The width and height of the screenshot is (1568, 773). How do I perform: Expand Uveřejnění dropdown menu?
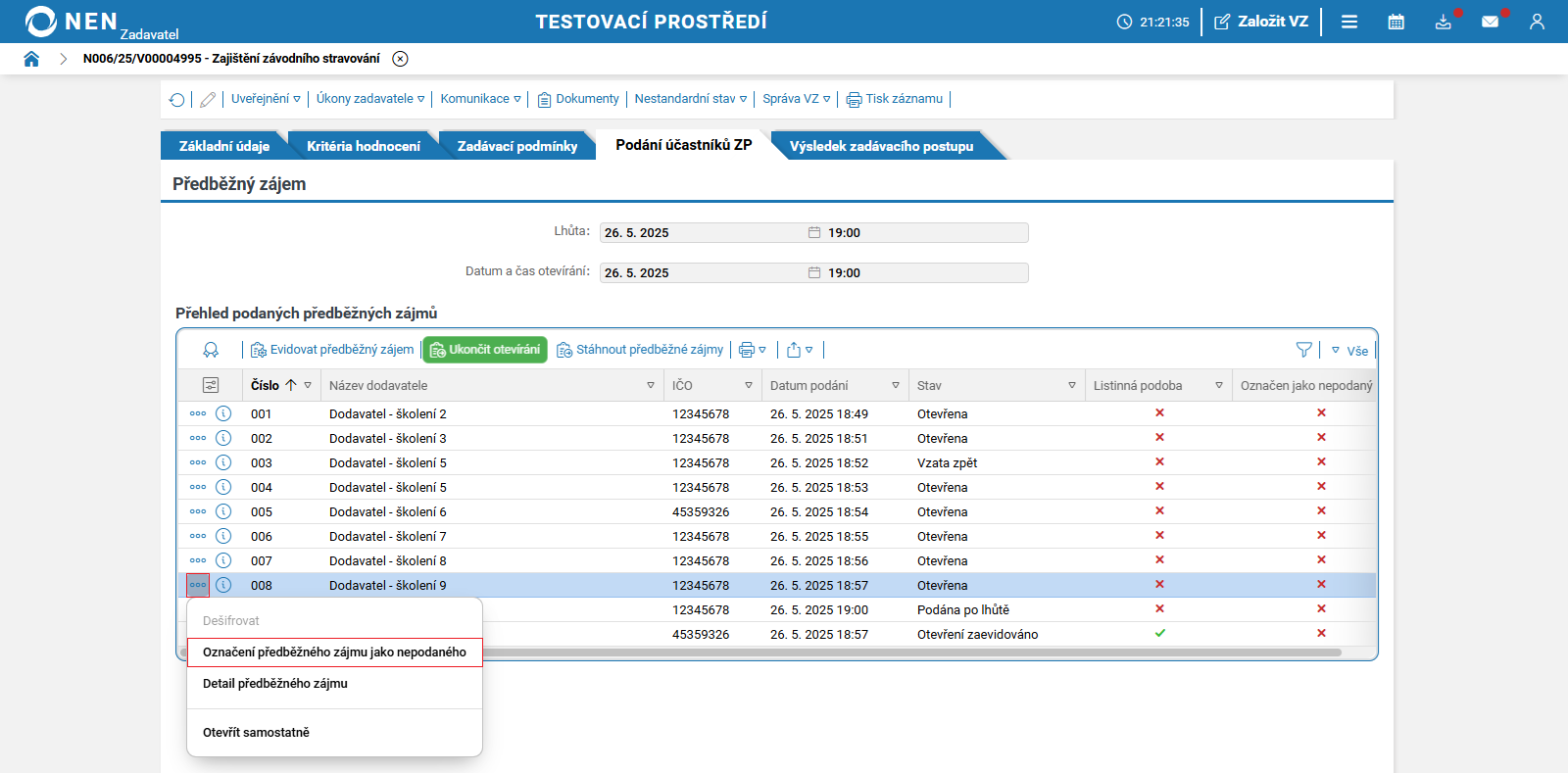[x=266, y=99]
